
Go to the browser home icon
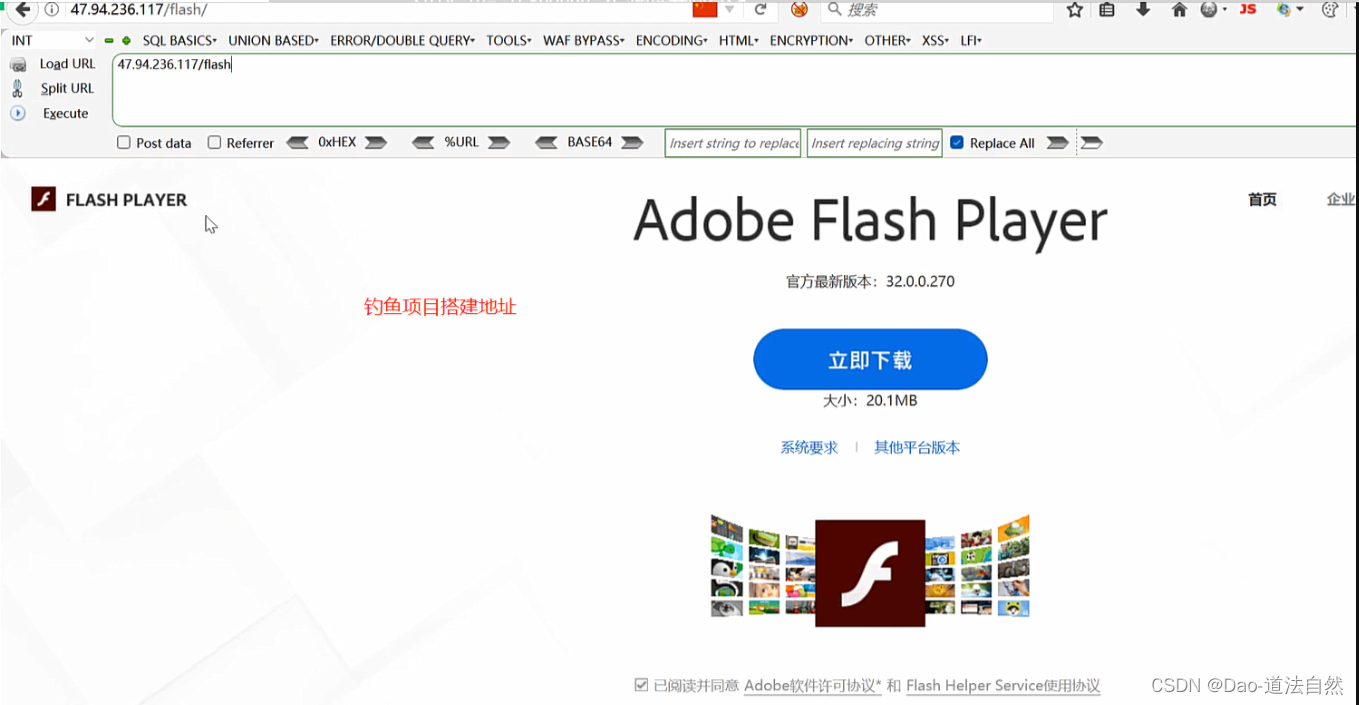pos(1179,10)
